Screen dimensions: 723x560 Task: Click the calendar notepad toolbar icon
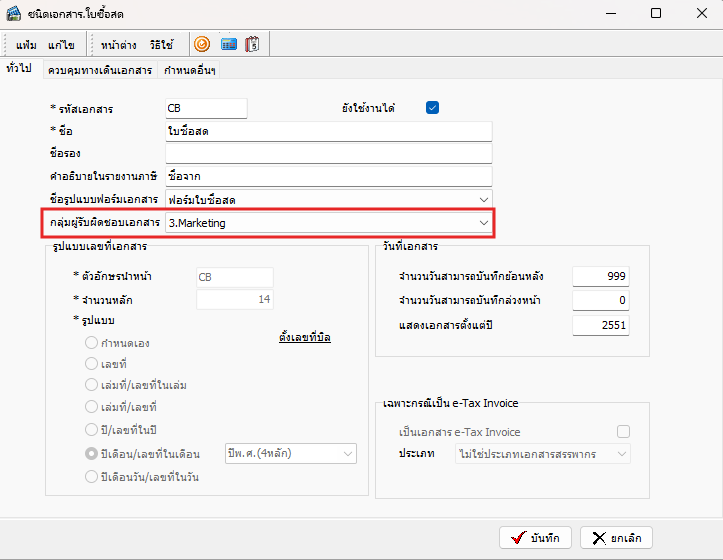coord(252,44)
